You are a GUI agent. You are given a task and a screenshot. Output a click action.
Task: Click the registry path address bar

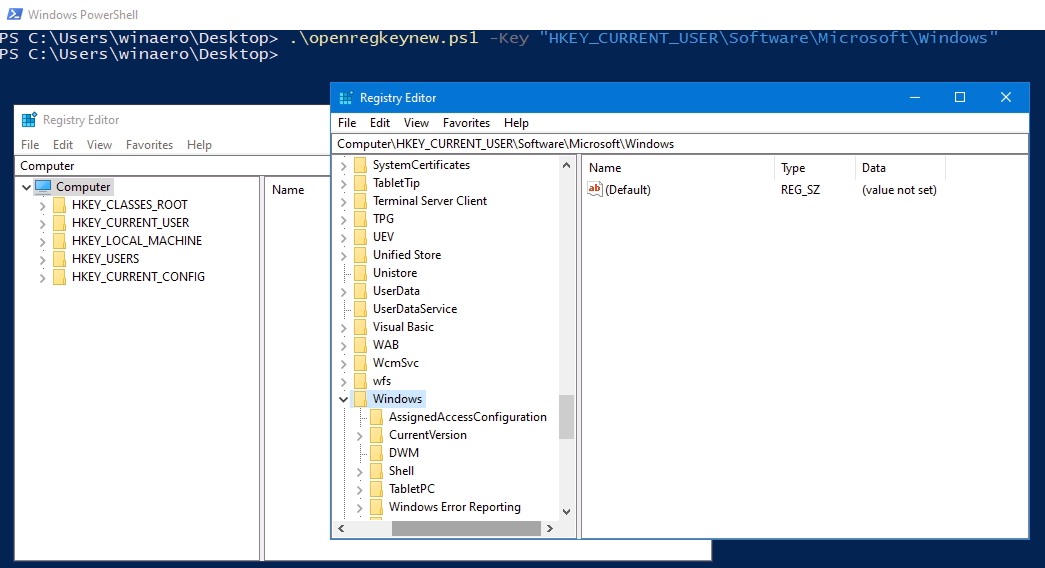tap(680, 144)
